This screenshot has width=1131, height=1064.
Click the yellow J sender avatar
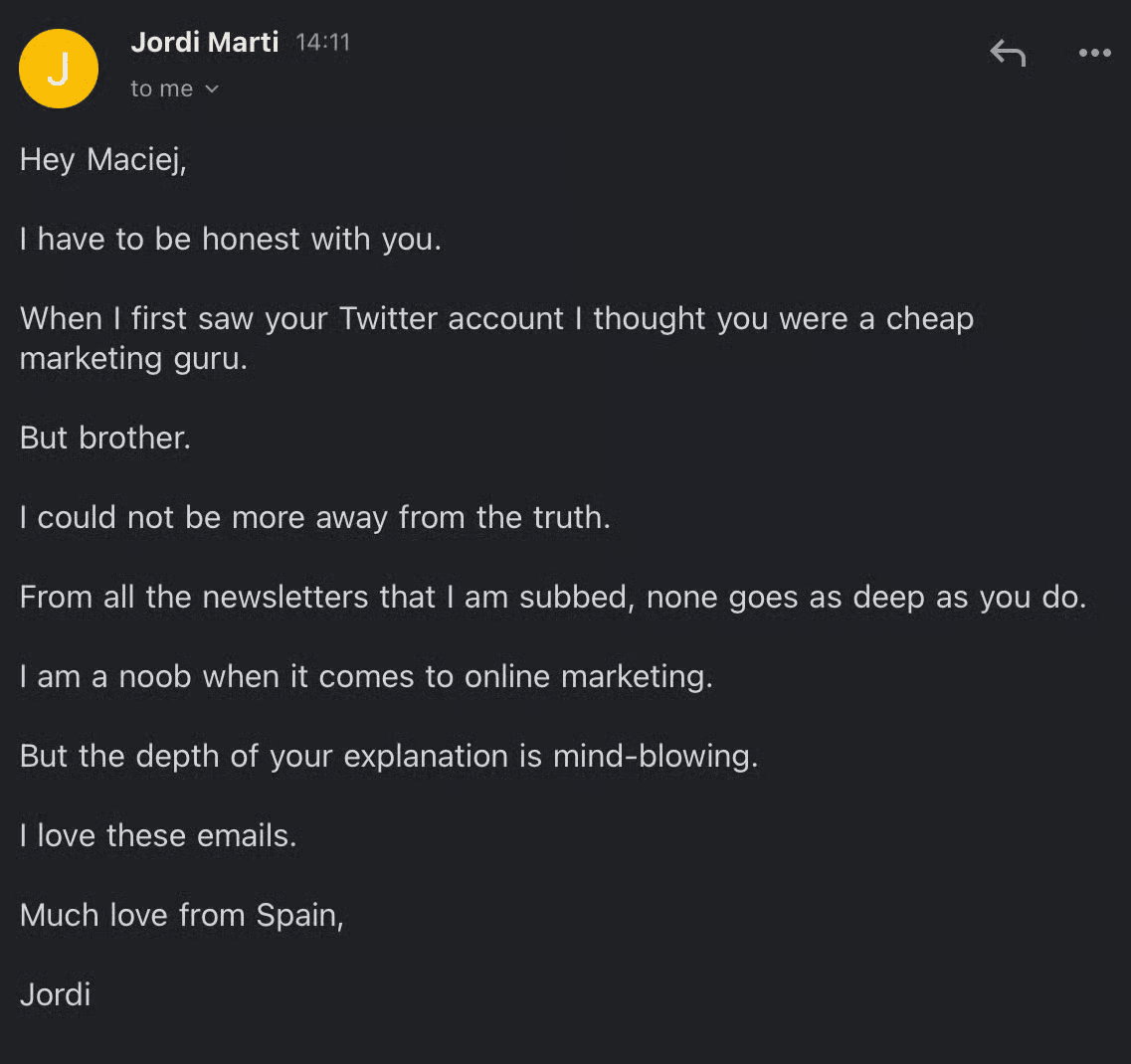coord(59,69)
